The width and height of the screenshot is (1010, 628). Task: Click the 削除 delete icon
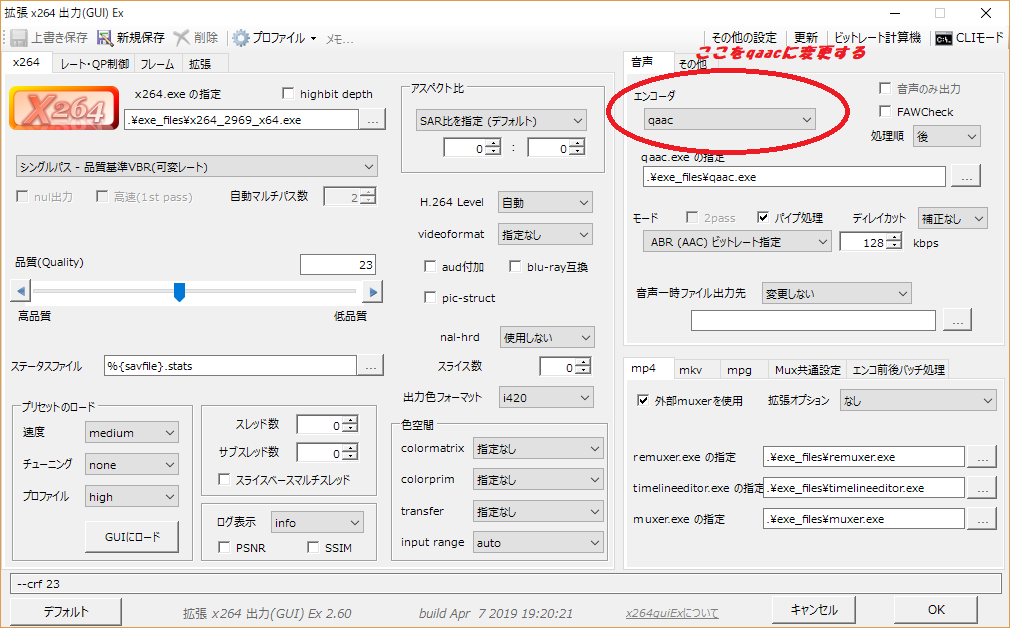pos(182,38)
